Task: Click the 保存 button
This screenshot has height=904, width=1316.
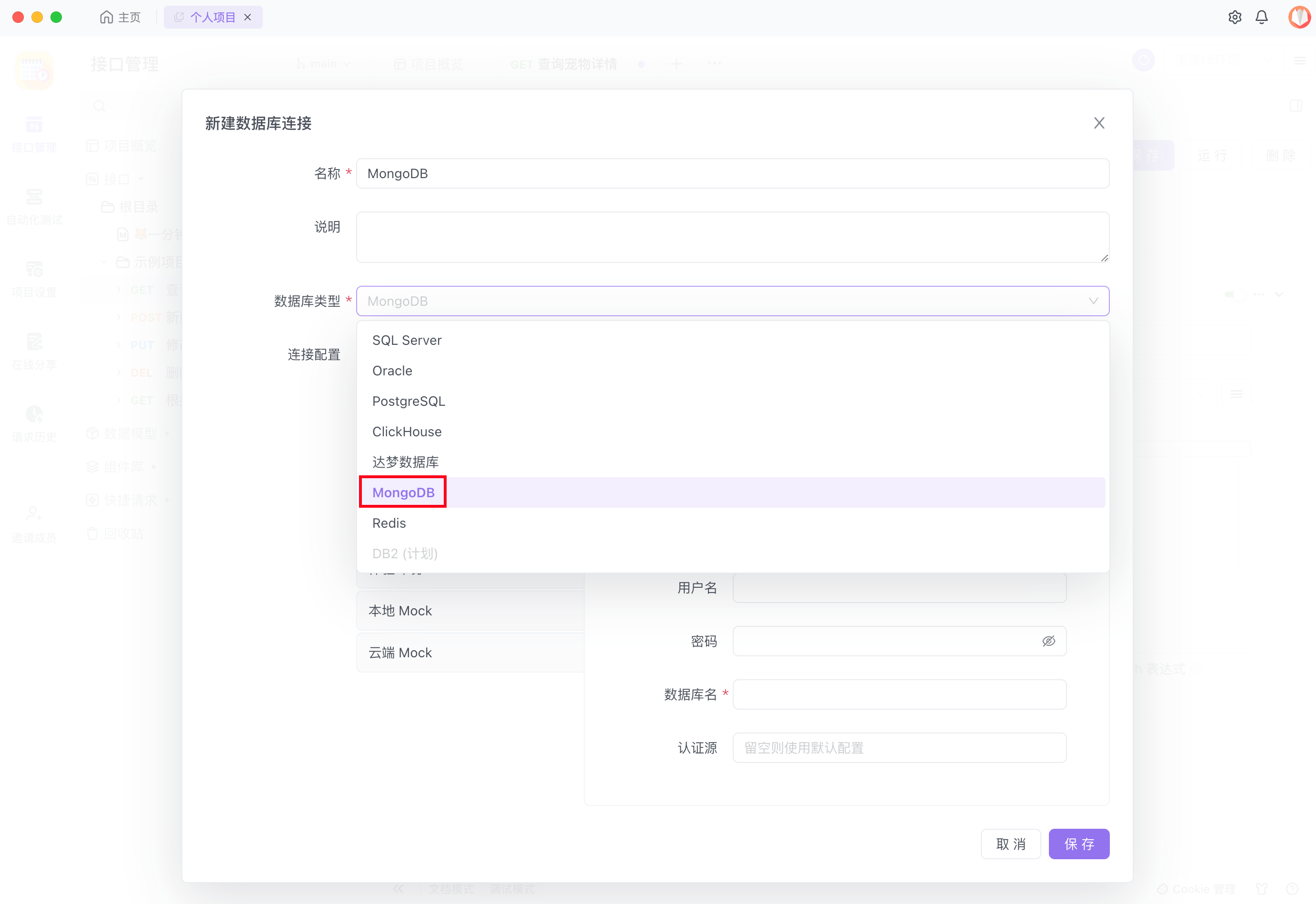Action: [1078, 844]
